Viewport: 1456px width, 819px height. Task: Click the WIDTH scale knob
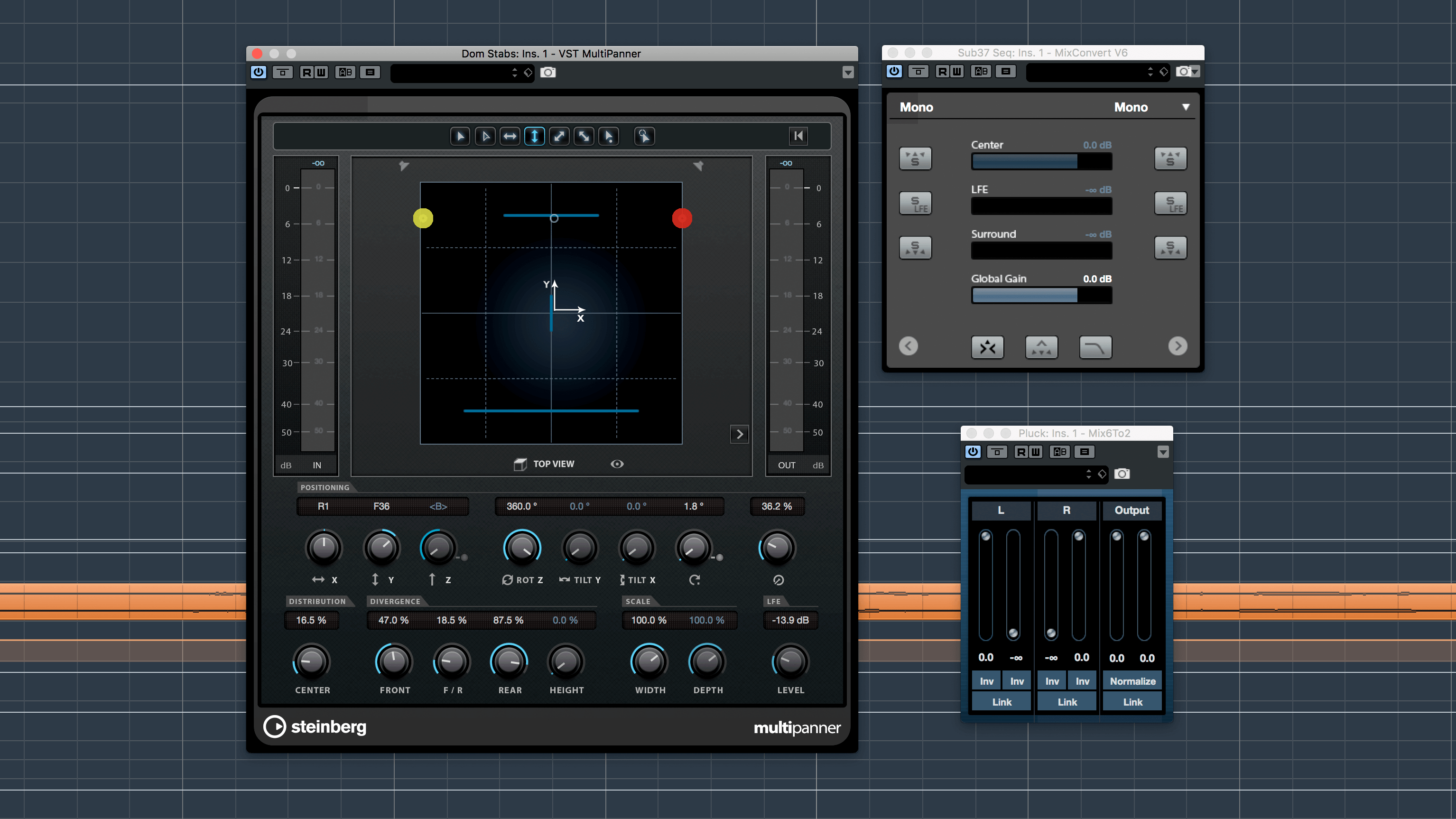(649, 662)
